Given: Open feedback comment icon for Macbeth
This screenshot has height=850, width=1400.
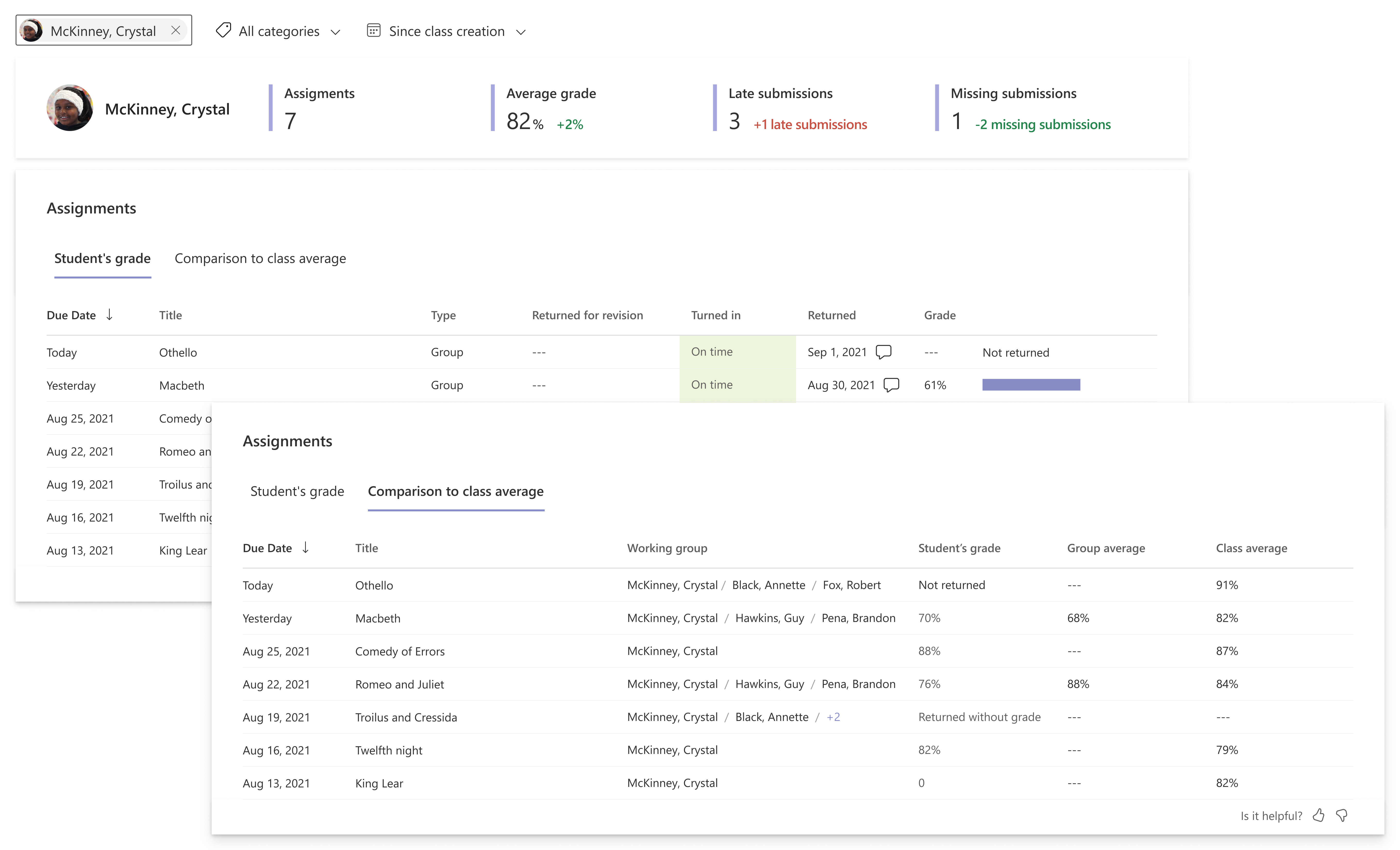Looking at the screenshot, I should [892, 385].
